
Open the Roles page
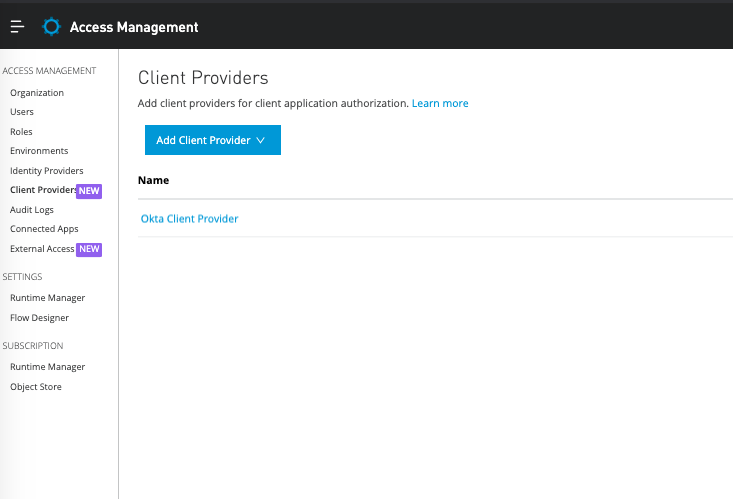(21, 132)
